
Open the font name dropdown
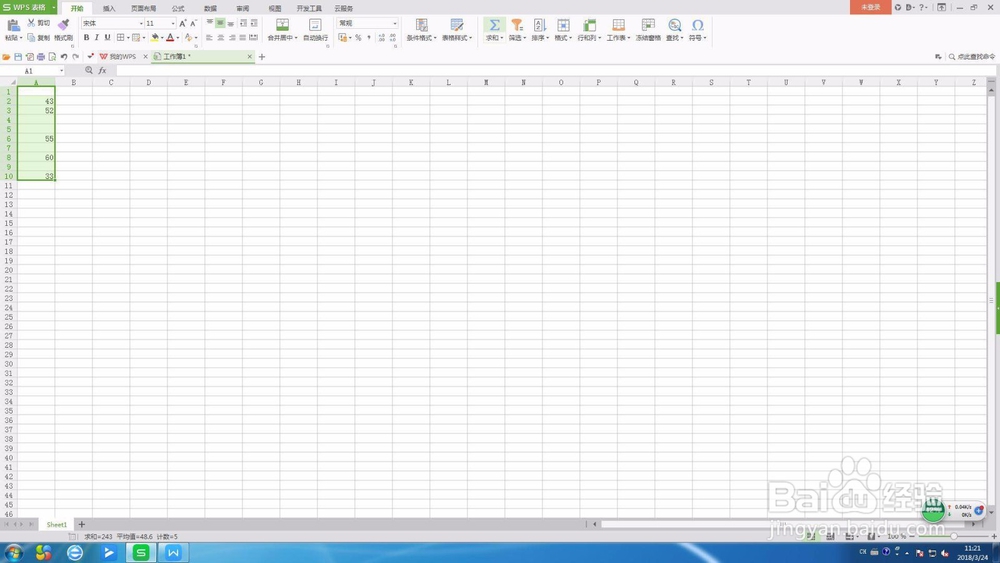[141, 24]
